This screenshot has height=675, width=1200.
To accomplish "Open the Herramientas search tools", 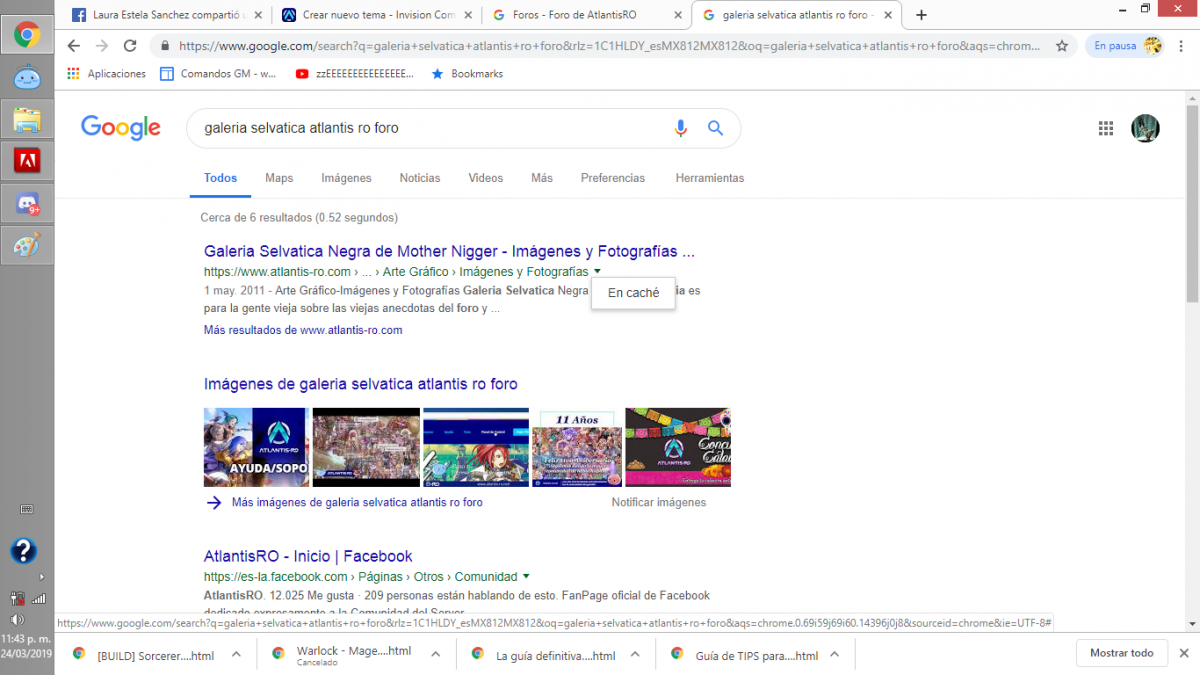I will tap(710, 178).
